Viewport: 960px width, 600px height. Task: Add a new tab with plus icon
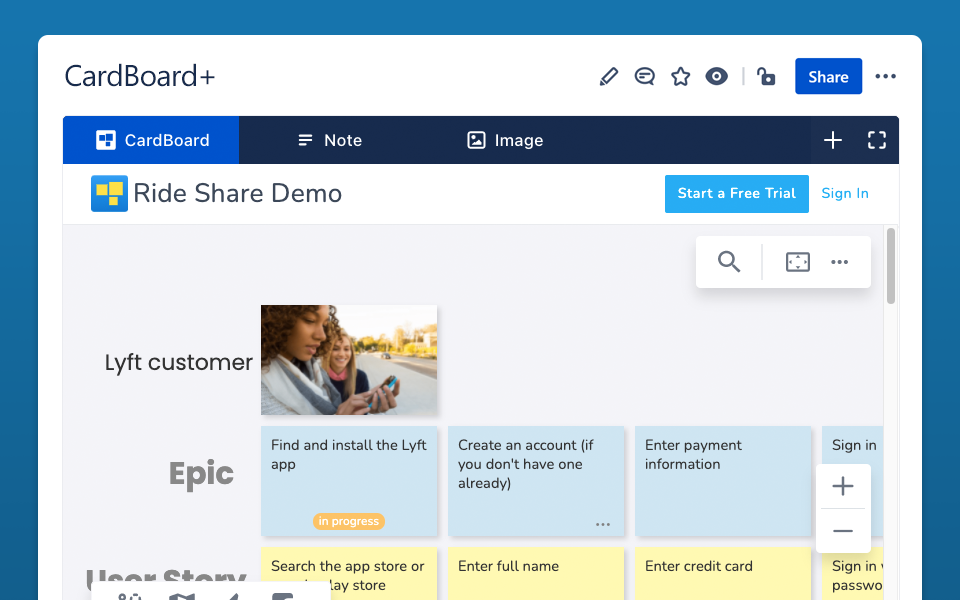point(833,140)
